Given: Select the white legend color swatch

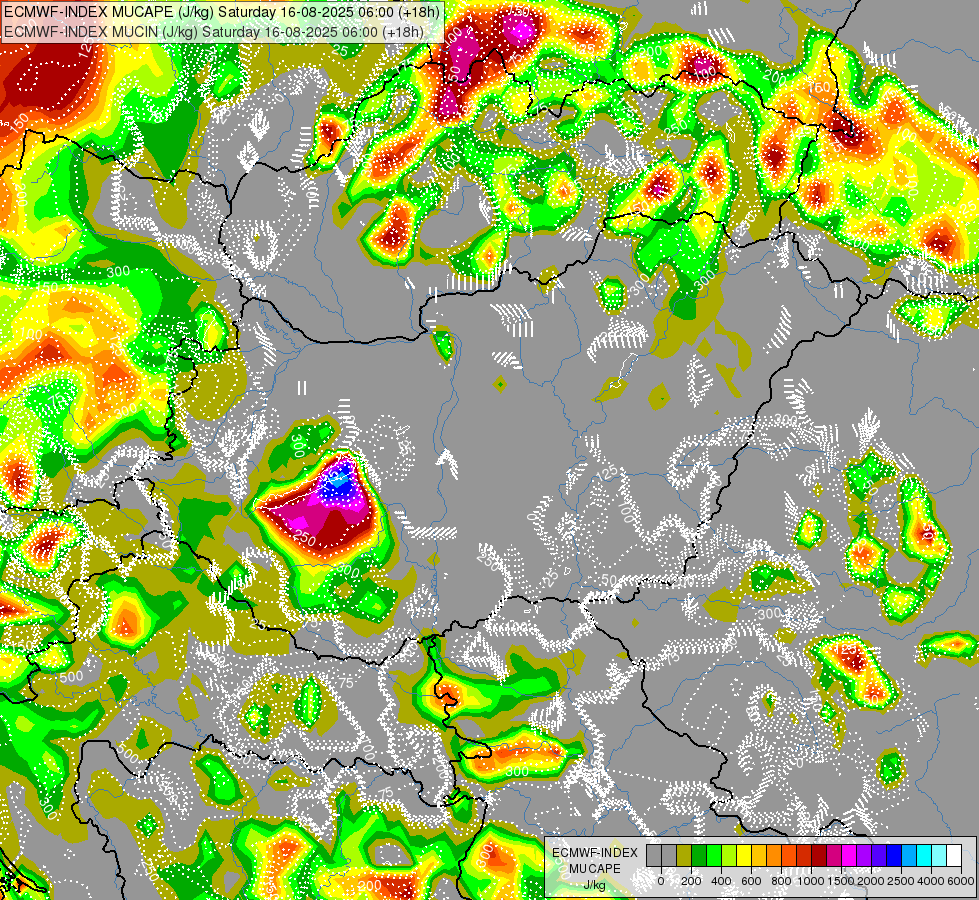Looking at the screenshot, I should [x=955, y=855].
